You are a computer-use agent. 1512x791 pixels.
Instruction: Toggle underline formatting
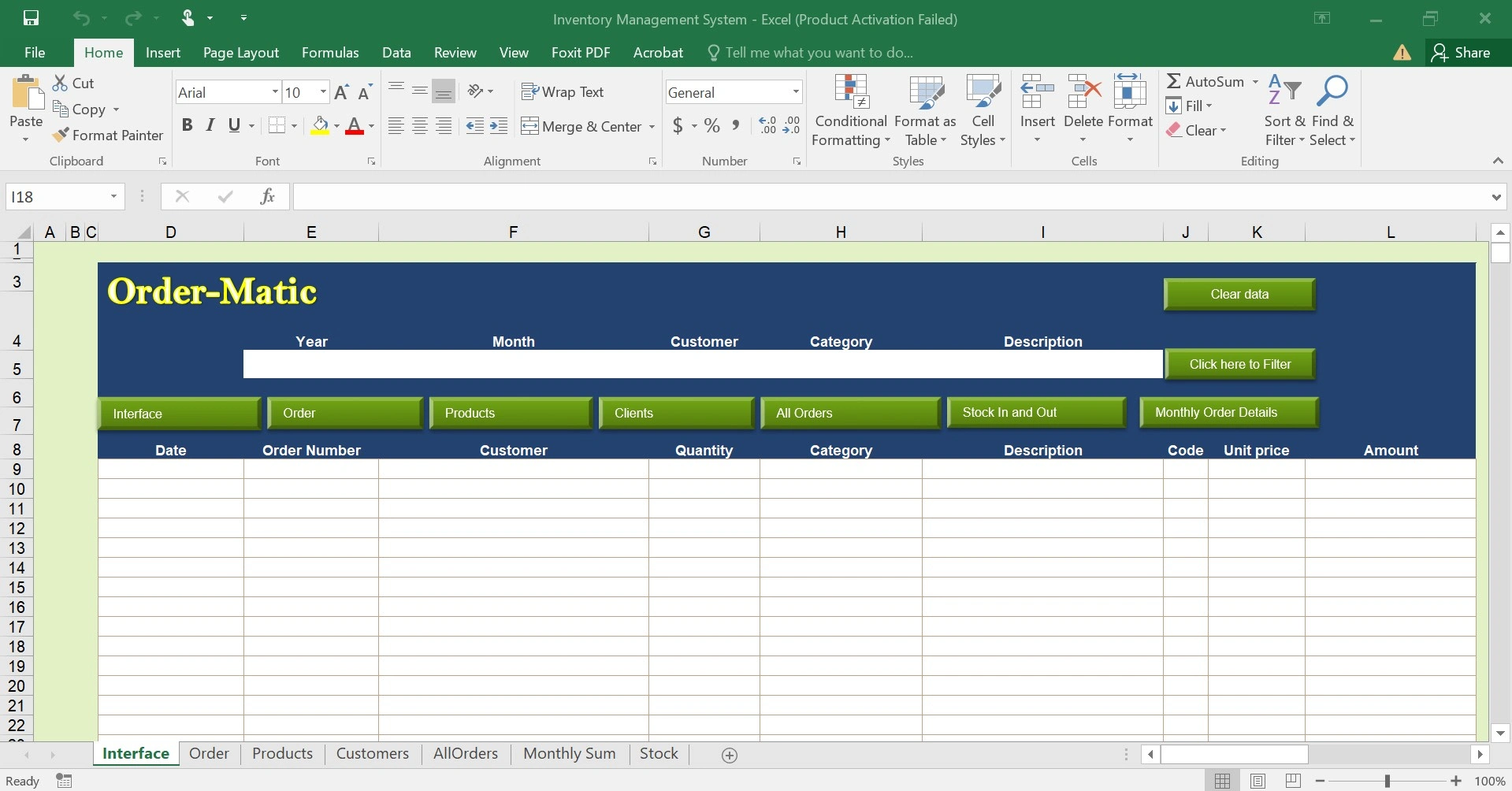click(234, 125)
